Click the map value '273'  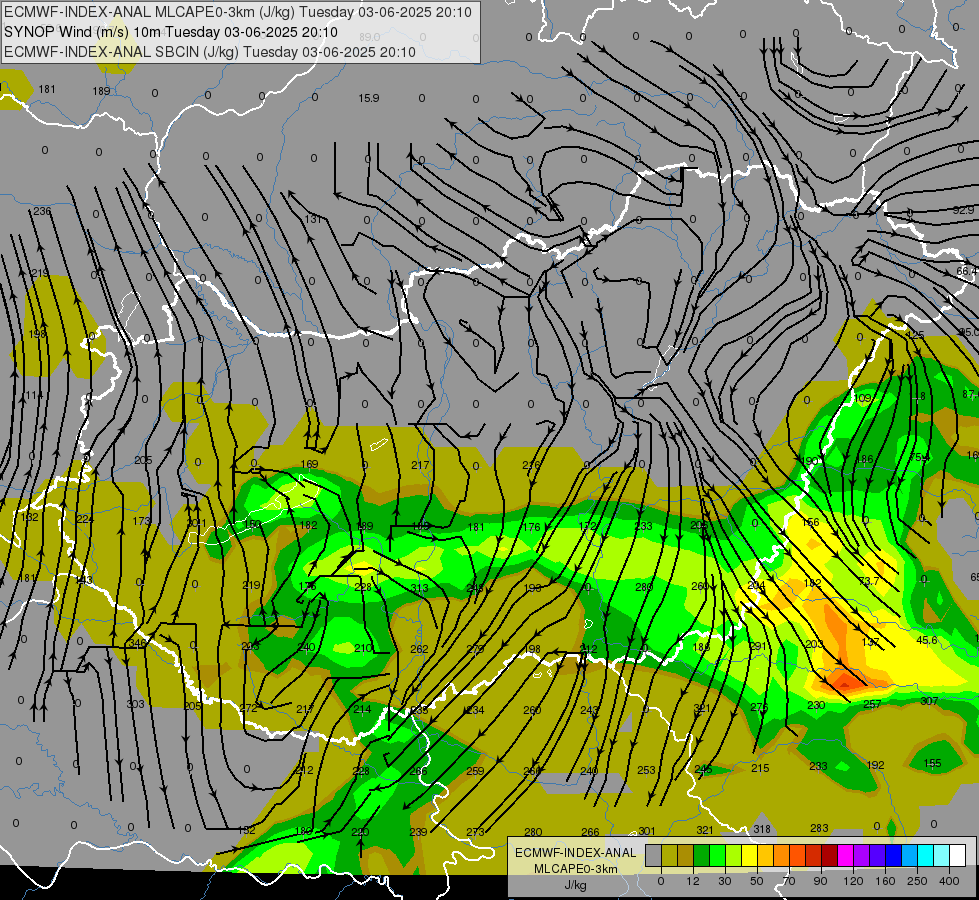pos(475,831)
